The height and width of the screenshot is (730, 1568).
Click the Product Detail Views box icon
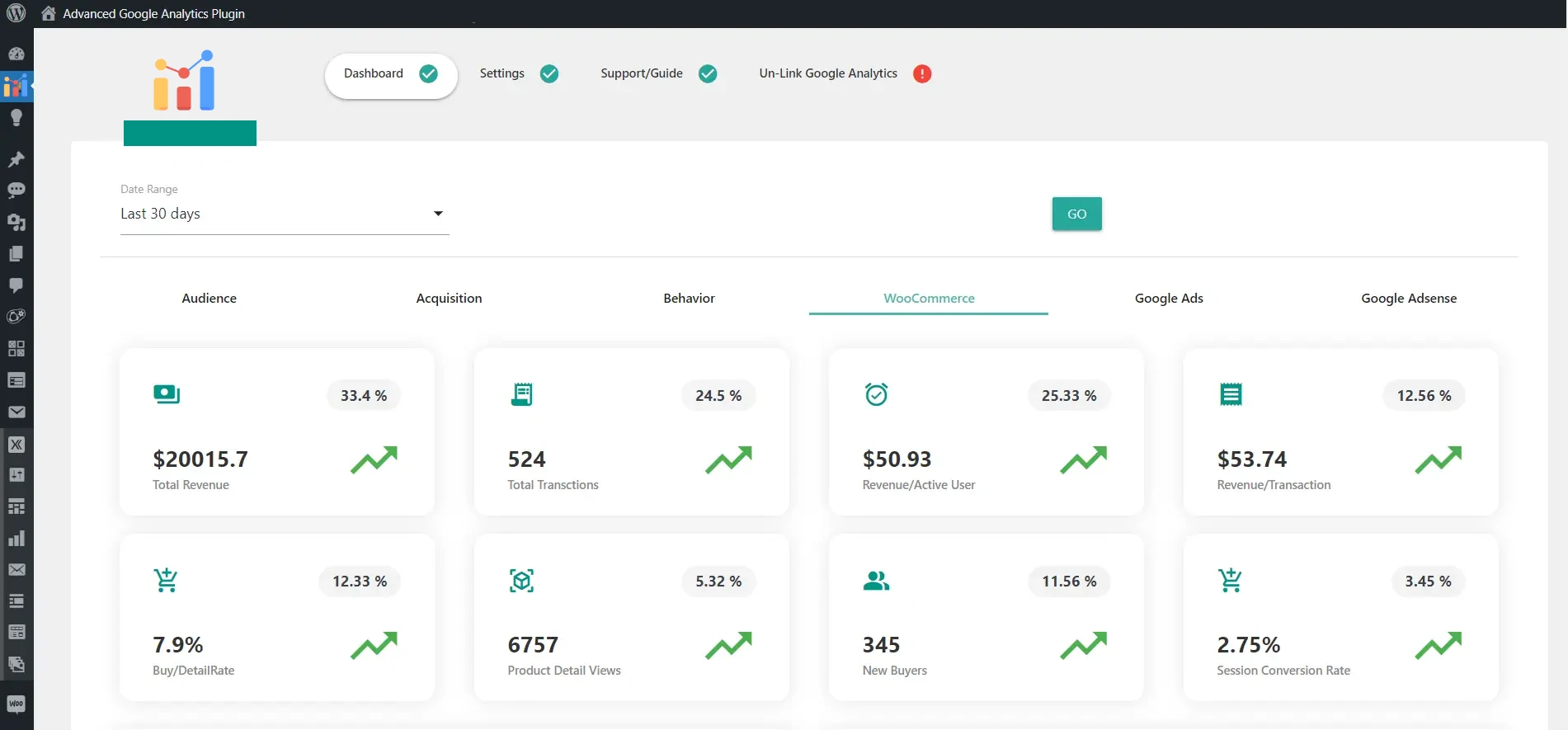click(x=521, y=581)
